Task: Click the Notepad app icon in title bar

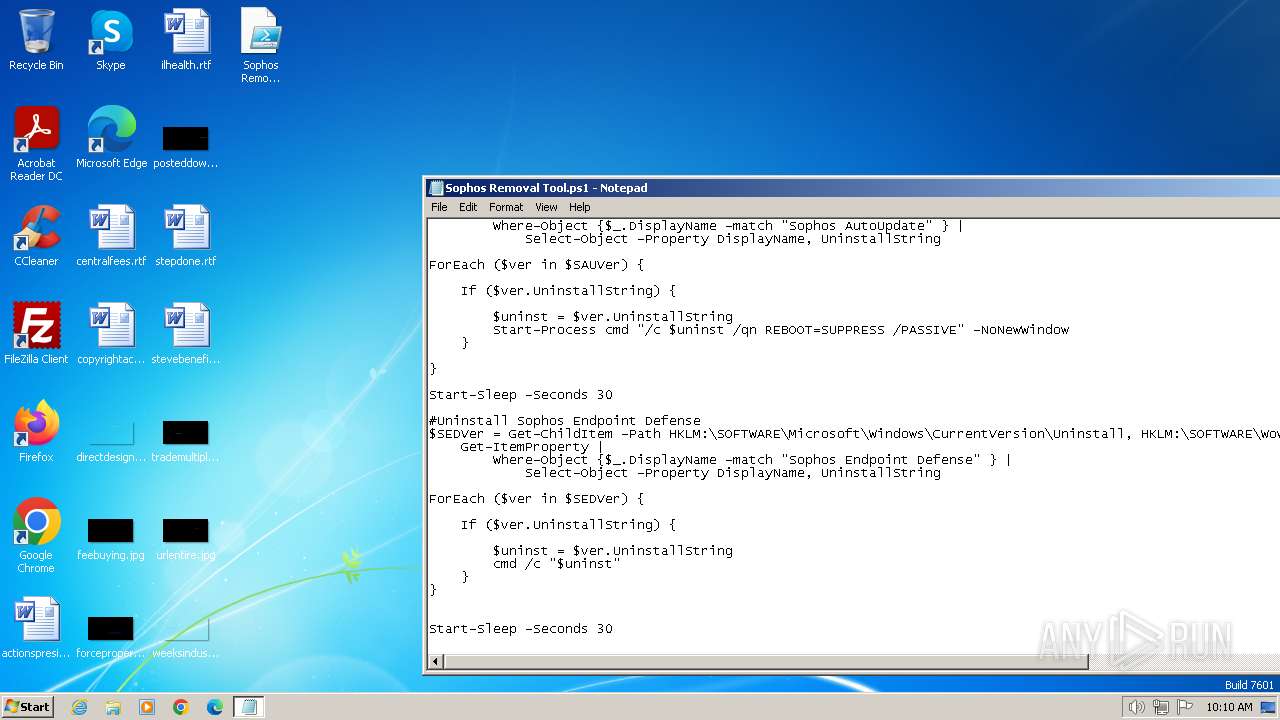Action: click(x=436, y=188)
